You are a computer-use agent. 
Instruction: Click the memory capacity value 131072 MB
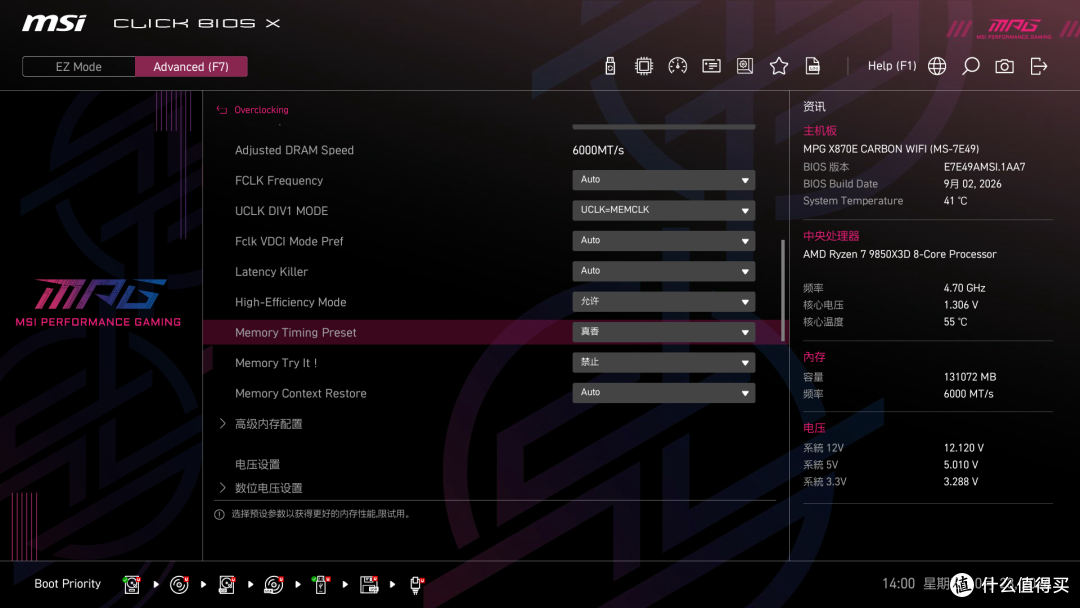pyautogui.click(x=970, y=377)
